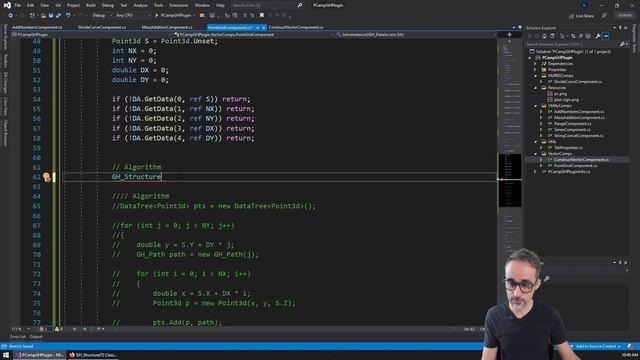The height and width of the screenshot is (360, 640).
Task: Open the Error List tab
Action: click(x=18, y=337)
